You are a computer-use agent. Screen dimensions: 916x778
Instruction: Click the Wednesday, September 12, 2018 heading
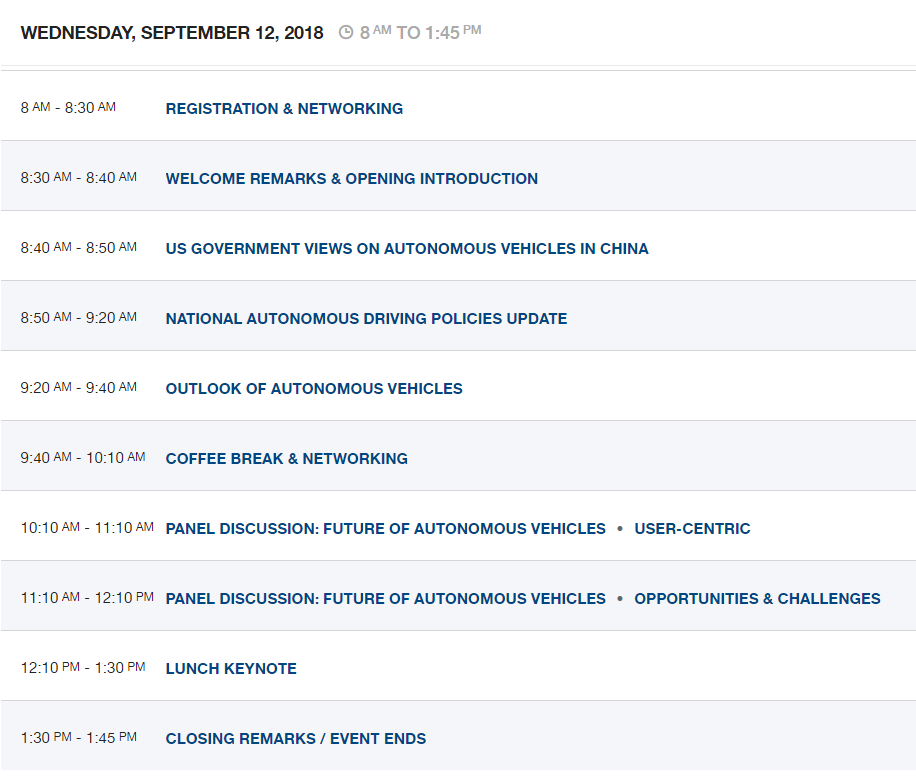[x=172, y=33]
